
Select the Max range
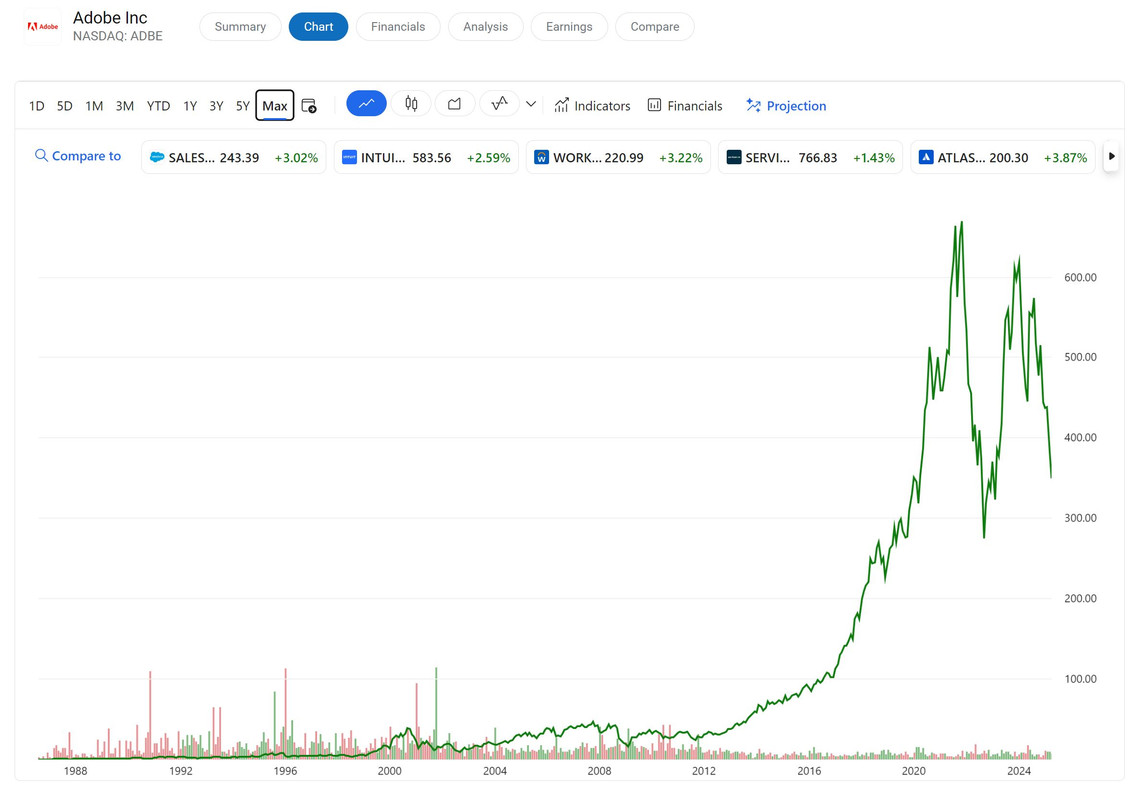pyautogui.click(x=275, y=106)
